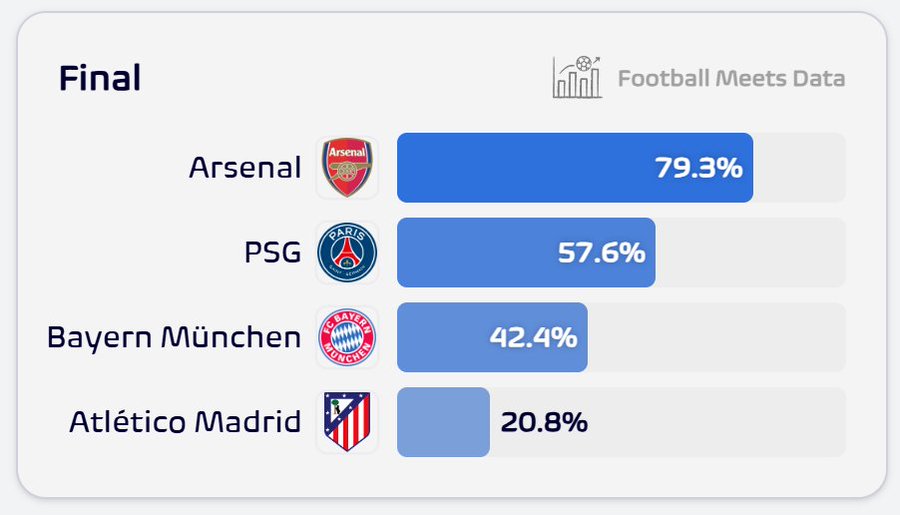Select the Bayern München club crest

(x=347, y=338)
